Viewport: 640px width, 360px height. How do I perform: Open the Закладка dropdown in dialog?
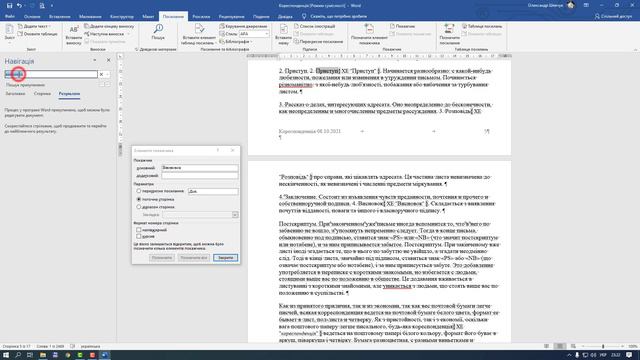pos(235,215)
